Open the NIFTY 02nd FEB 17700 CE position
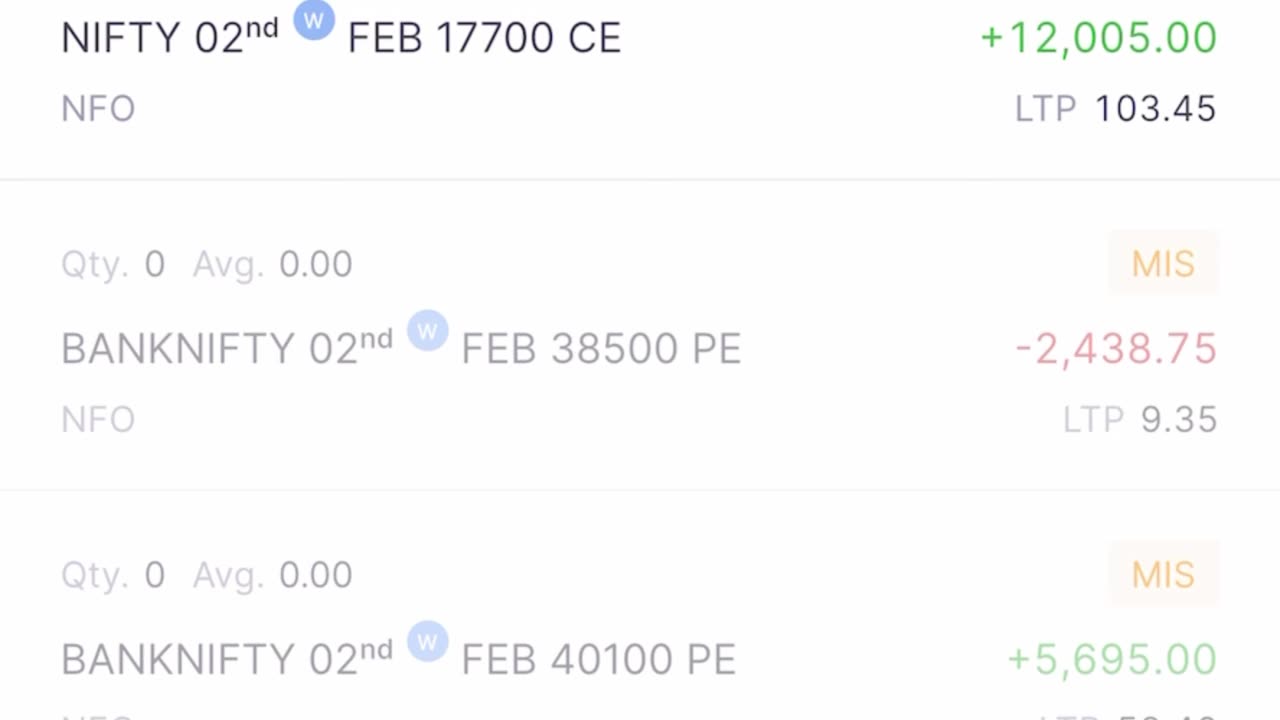This screenshot has height=720, width=1280. coord(640,75)
